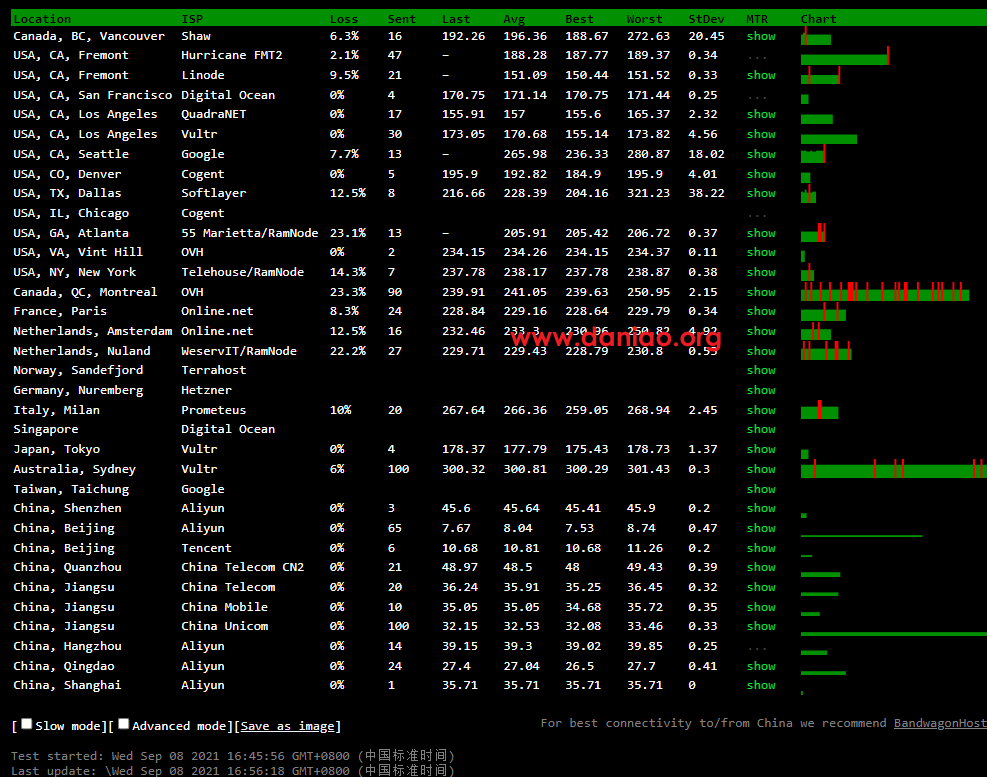The image size is (987, 777).
Task: Enable the Slow mode checkbox
Action: pyautogui.click(x=26, y=724)
